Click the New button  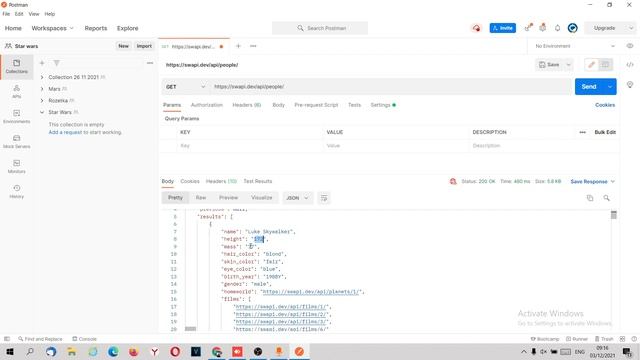pyautogui.click(x=123, y=46)
